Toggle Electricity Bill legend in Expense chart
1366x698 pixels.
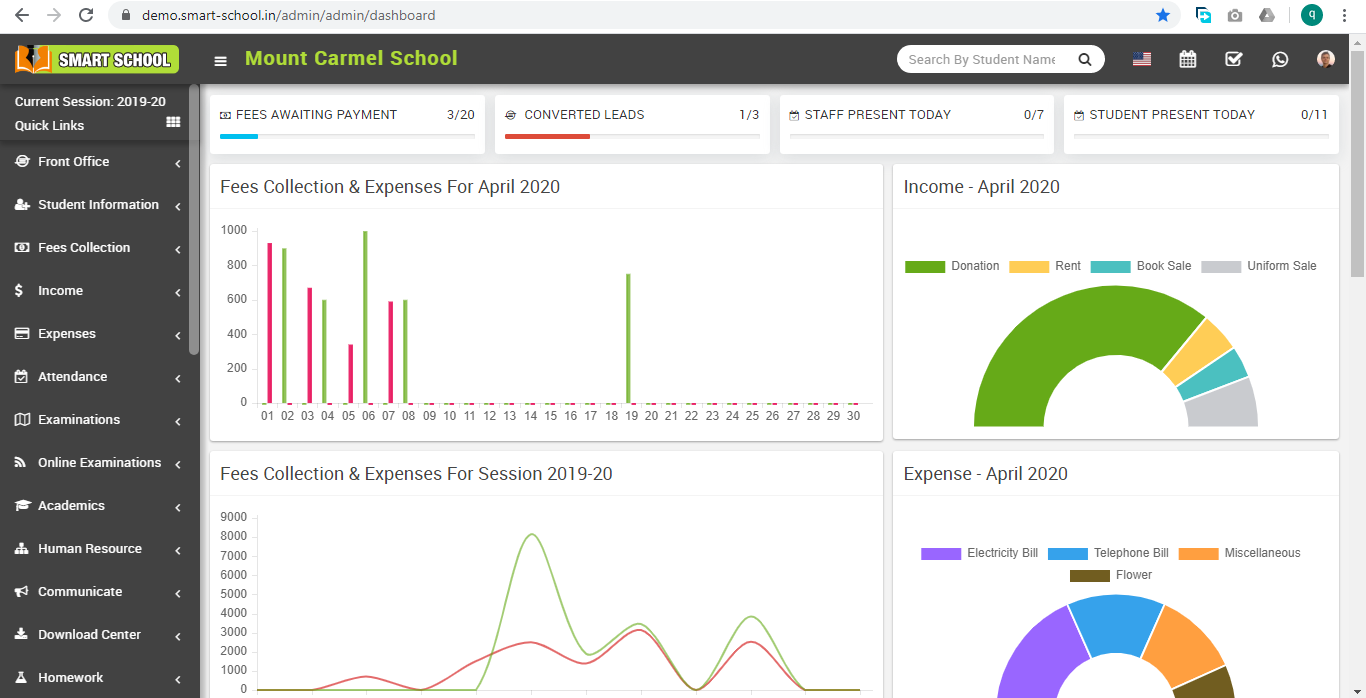[980, 553]
